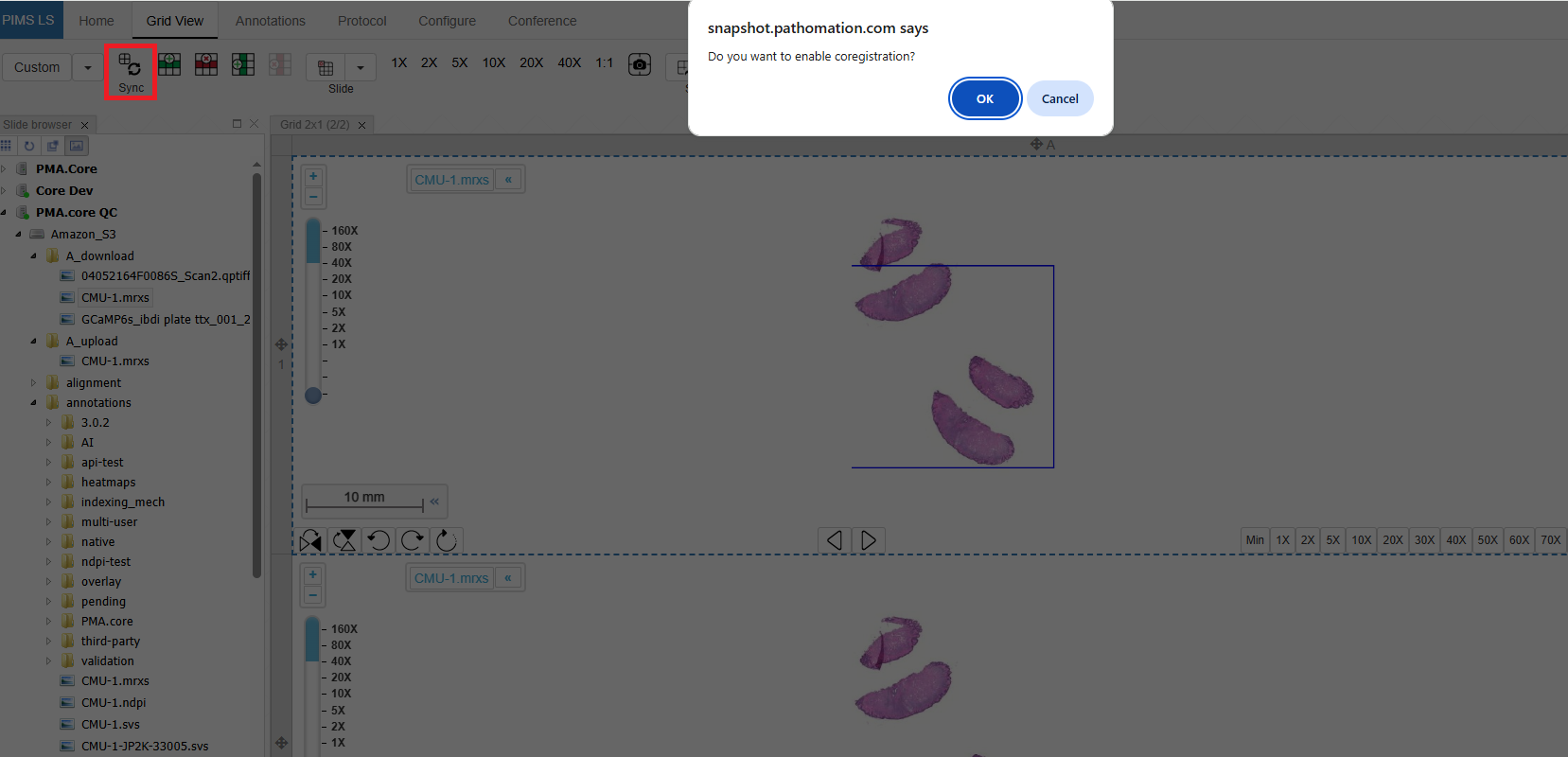1568x757 pixels.
Task: Toggle thumbnail view in Slide browser
Action: click(77, 146)
